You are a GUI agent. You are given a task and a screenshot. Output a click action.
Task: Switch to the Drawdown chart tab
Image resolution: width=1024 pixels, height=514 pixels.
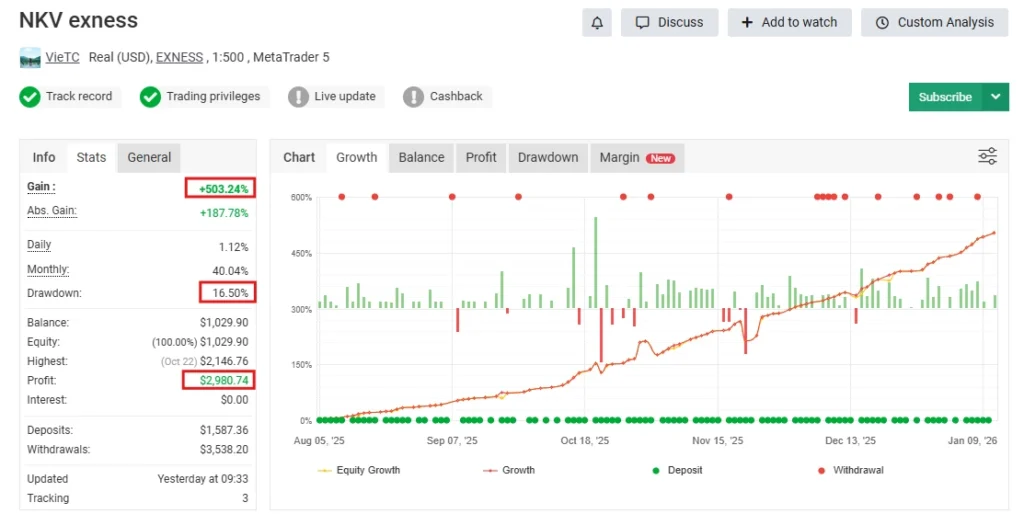[548, 157]
